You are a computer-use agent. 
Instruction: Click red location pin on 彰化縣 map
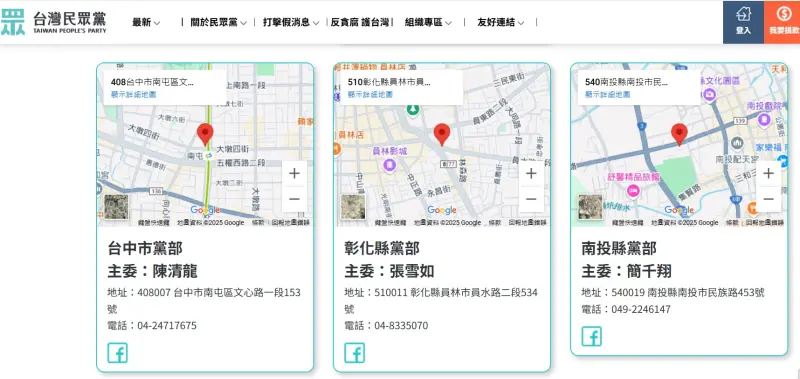click(442, 134)
